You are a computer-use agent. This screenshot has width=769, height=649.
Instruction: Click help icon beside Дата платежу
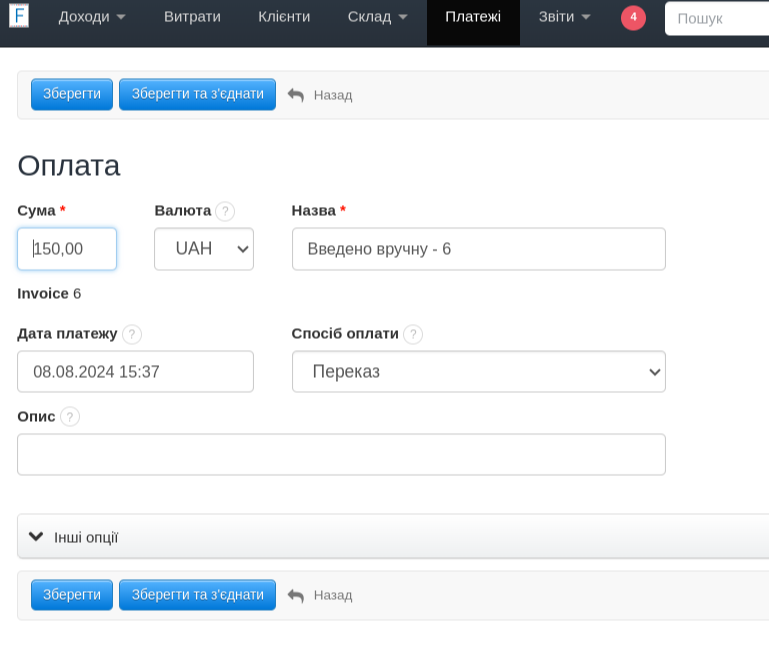coord(132,334)
